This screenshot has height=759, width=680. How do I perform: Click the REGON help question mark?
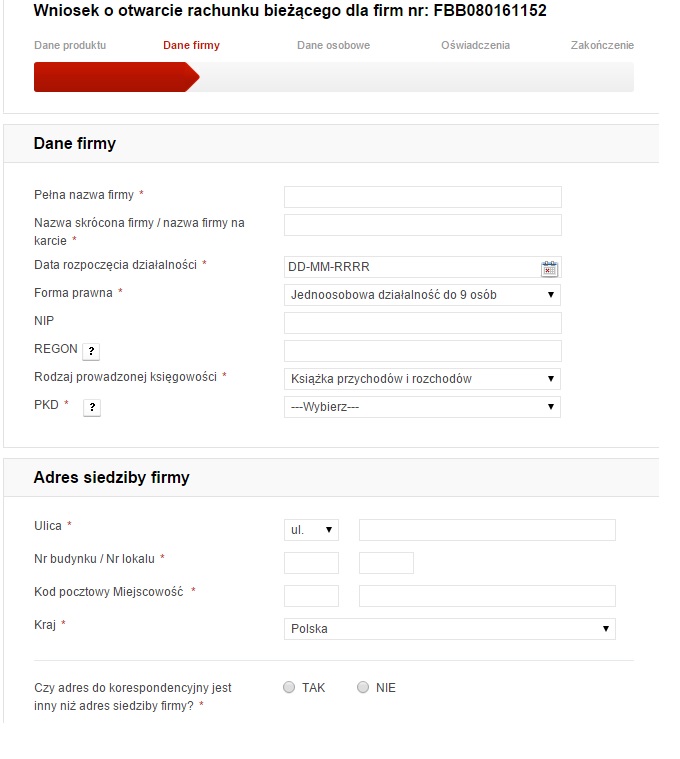(91, 351)
